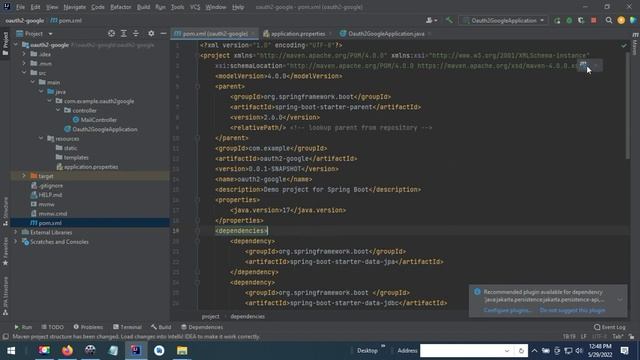640x360 pixels.
Task: Click Collapse All icon in Project panel
Action: point(136,33)
